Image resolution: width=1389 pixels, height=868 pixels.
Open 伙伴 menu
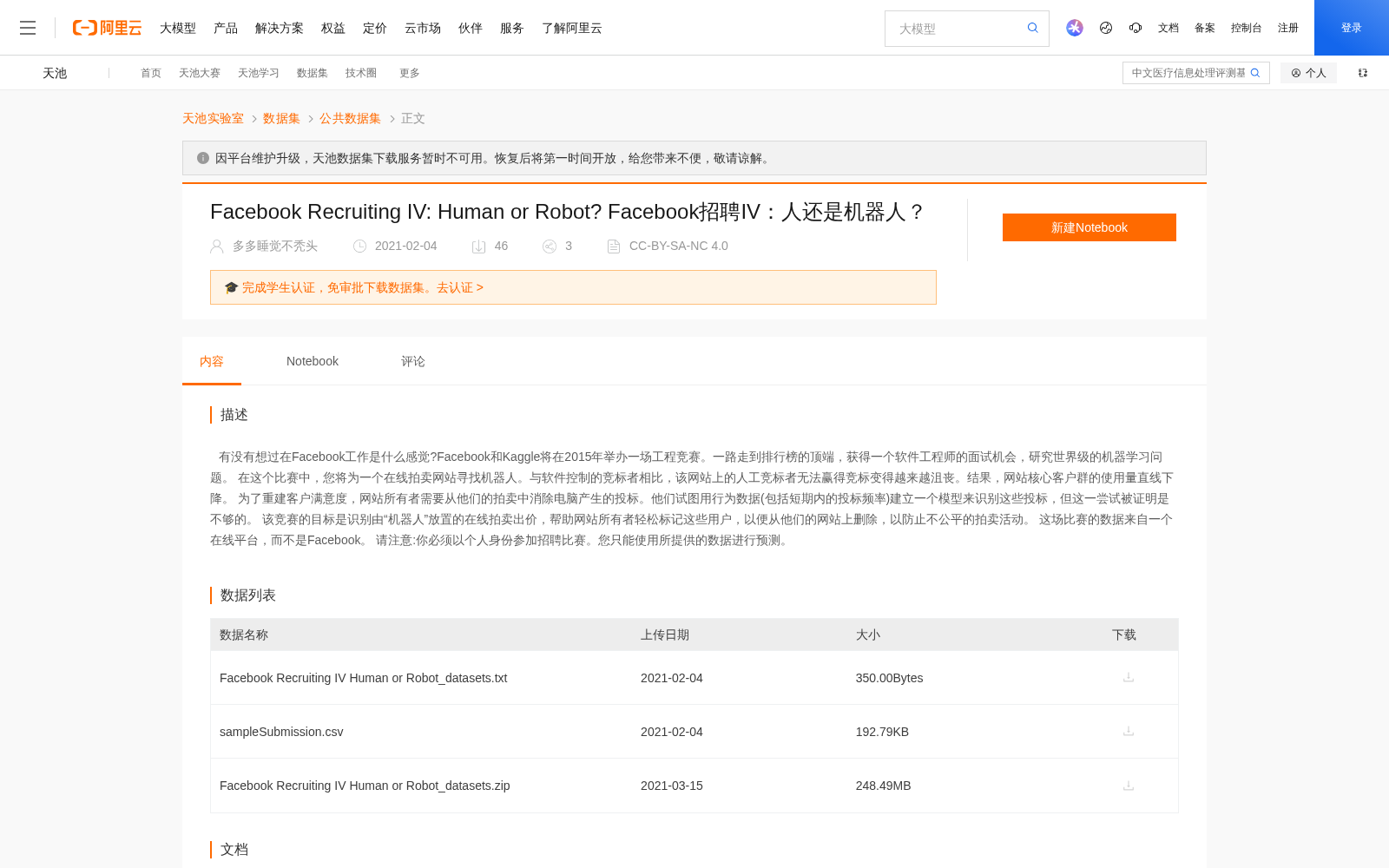(471, 28)
